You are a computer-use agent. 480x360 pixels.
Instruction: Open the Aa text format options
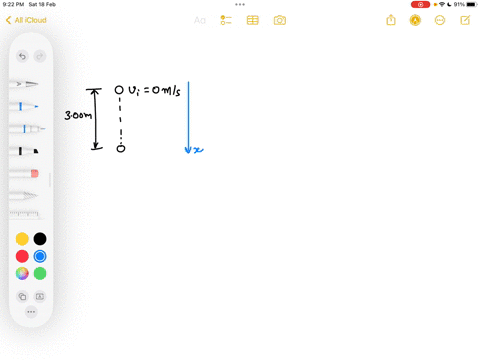click(x=200, y=21)
